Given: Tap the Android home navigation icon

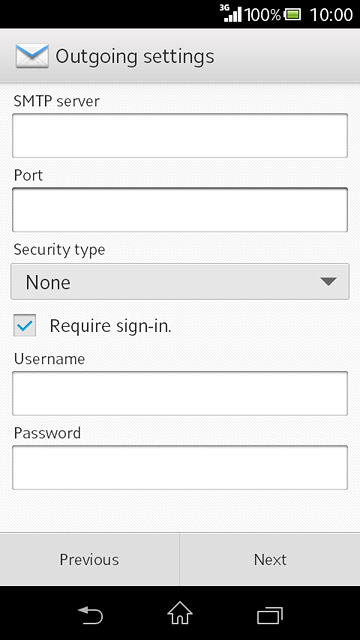Looking at the screenshot, I should click(x=180, y=613).
